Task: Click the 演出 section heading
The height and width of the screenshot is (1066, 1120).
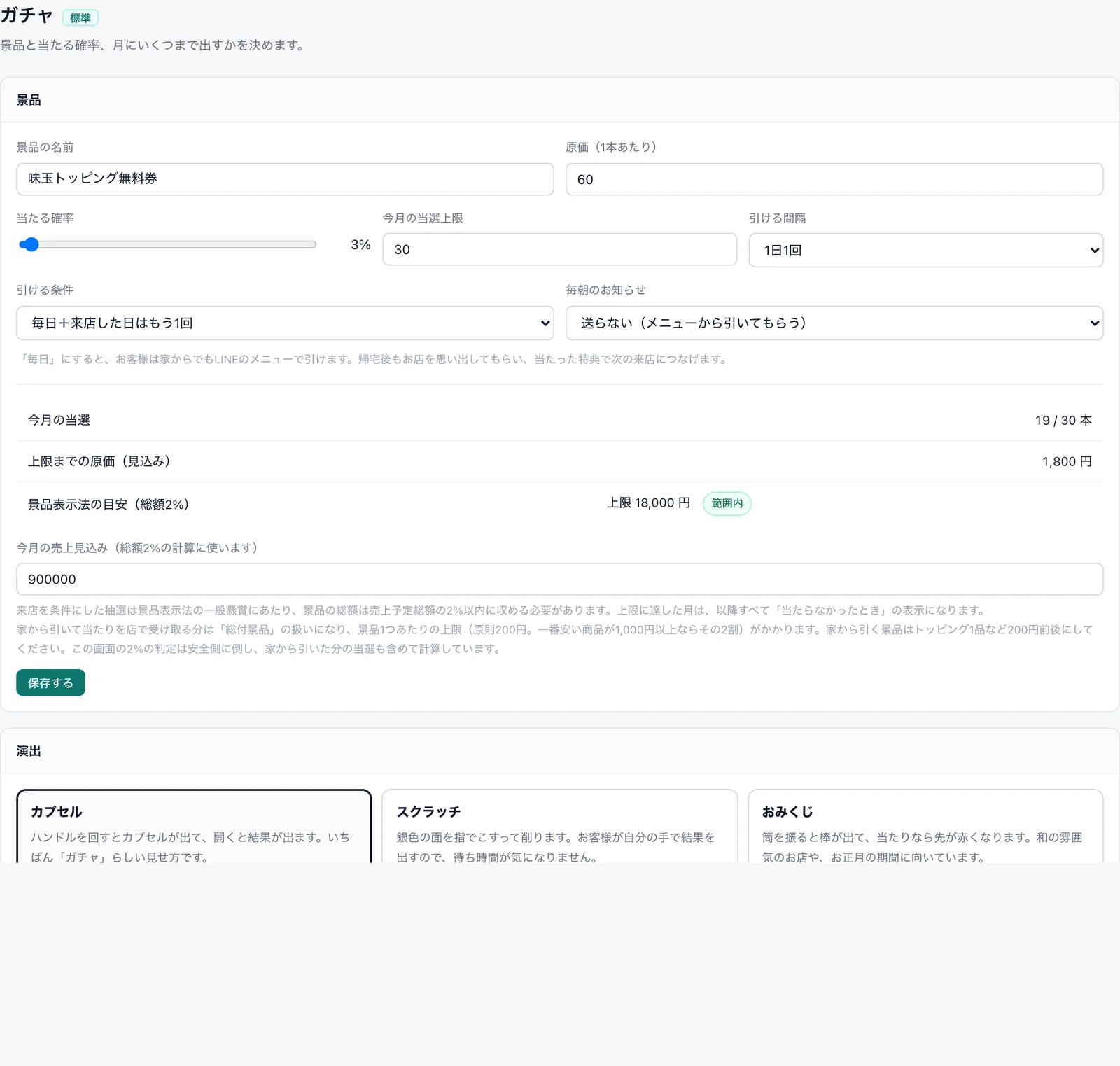Action: pos(29,751)
